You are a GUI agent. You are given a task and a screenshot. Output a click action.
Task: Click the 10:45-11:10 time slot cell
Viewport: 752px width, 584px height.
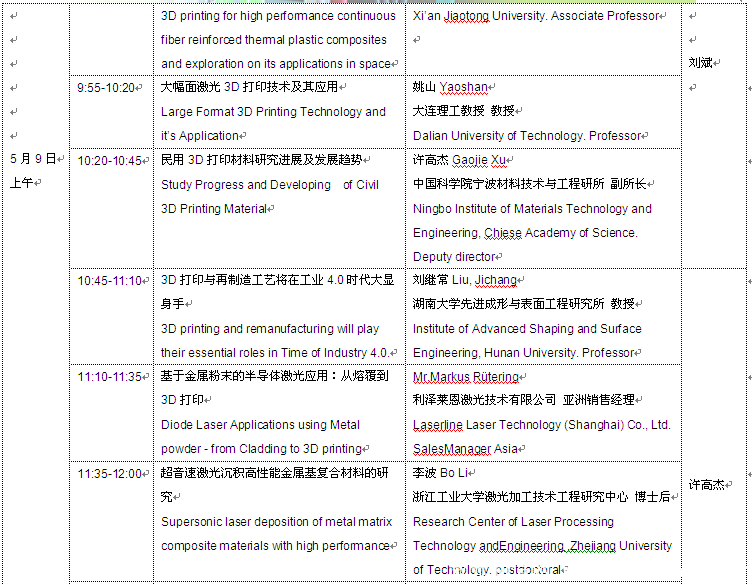point(110,280)
